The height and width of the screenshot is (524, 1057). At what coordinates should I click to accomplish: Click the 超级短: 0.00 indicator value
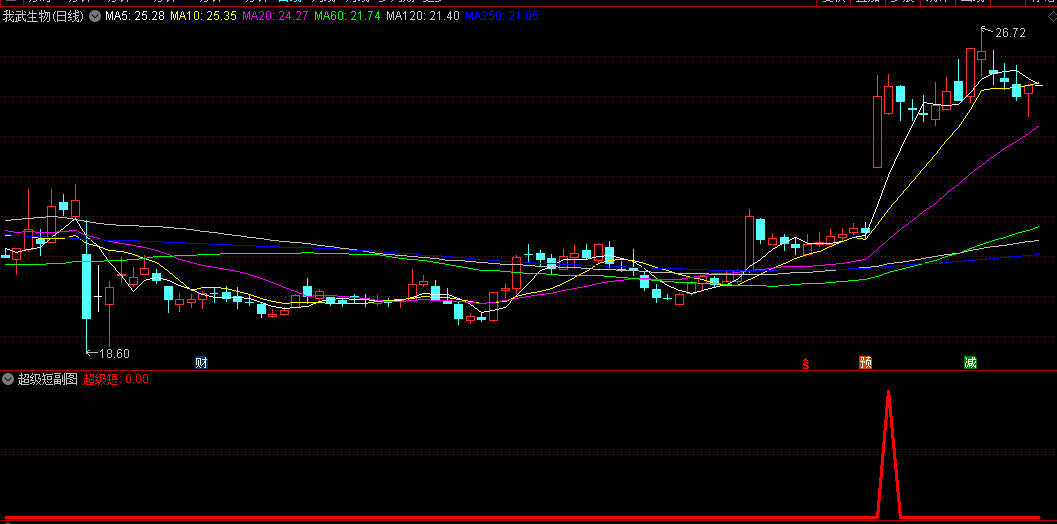(x=115, y=379)
